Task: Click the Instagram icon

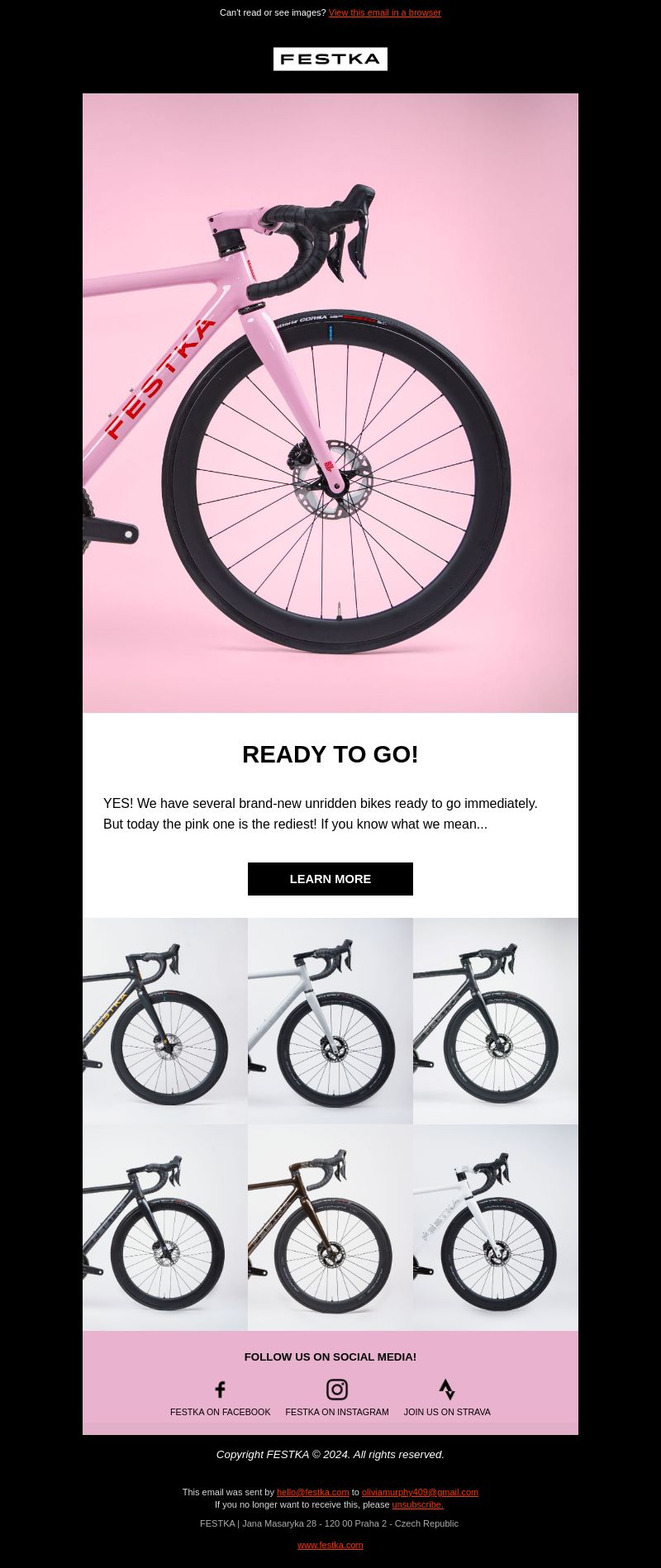Action: 337,1390
